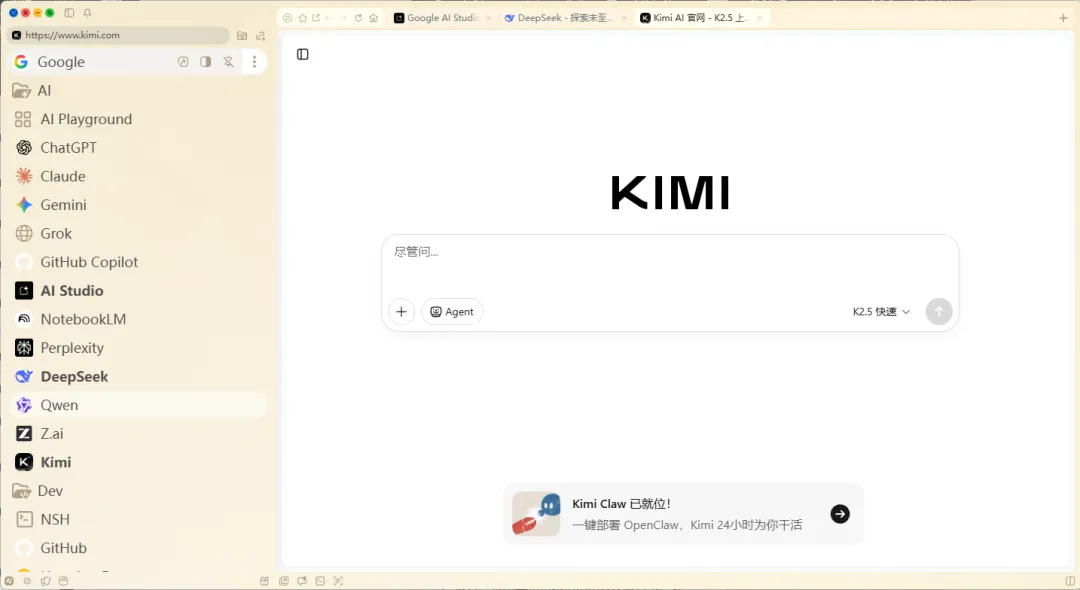Click the picture-in-picture icon in bottom bar
This screenshot has height=590, width=1080.
284,581
